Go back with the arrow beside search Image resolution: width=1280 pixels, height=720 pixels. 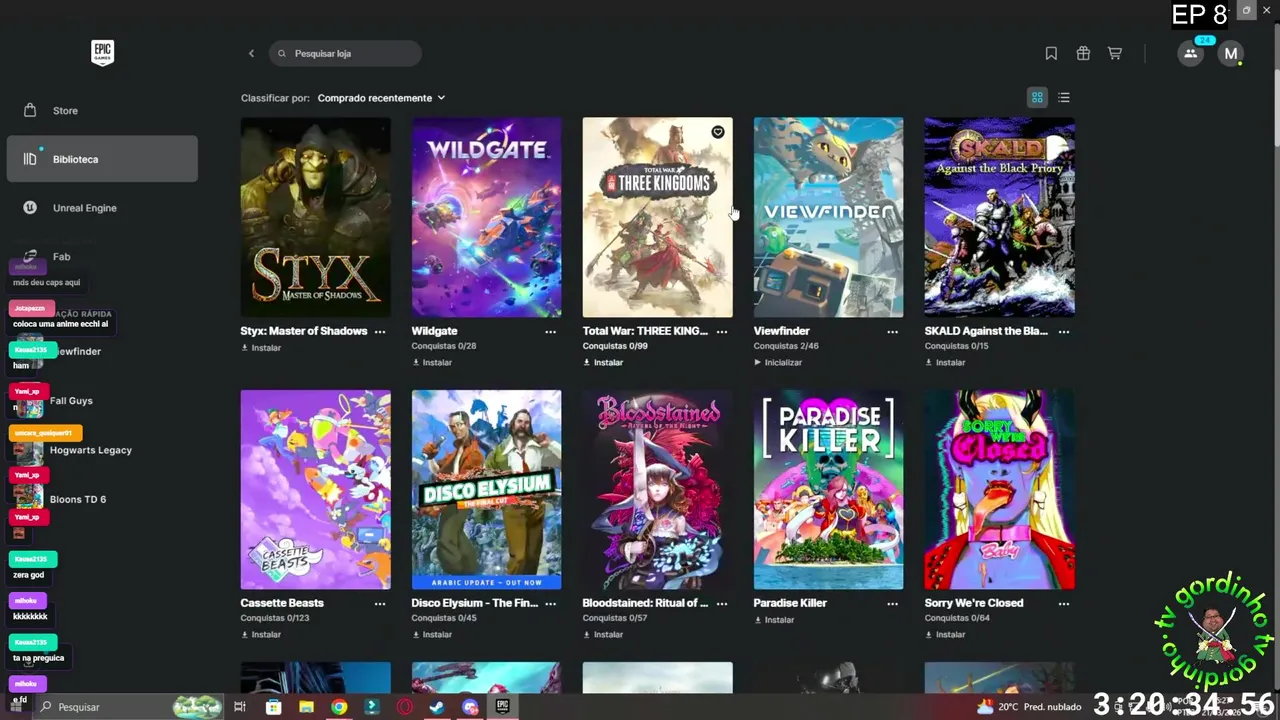tap(251, 54)
